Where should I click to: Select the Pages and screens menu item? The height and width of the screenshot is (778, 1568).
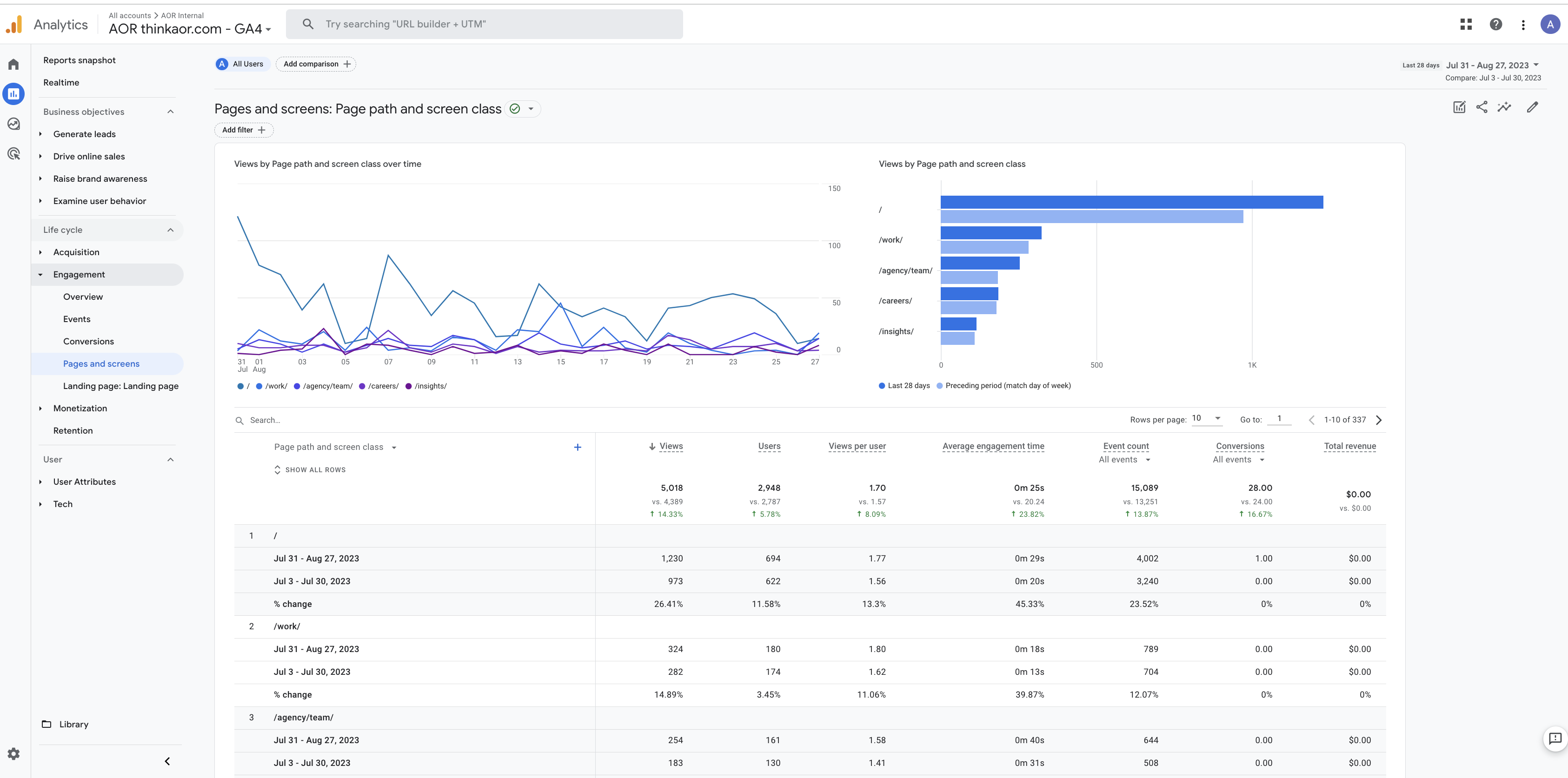[101, 363]
